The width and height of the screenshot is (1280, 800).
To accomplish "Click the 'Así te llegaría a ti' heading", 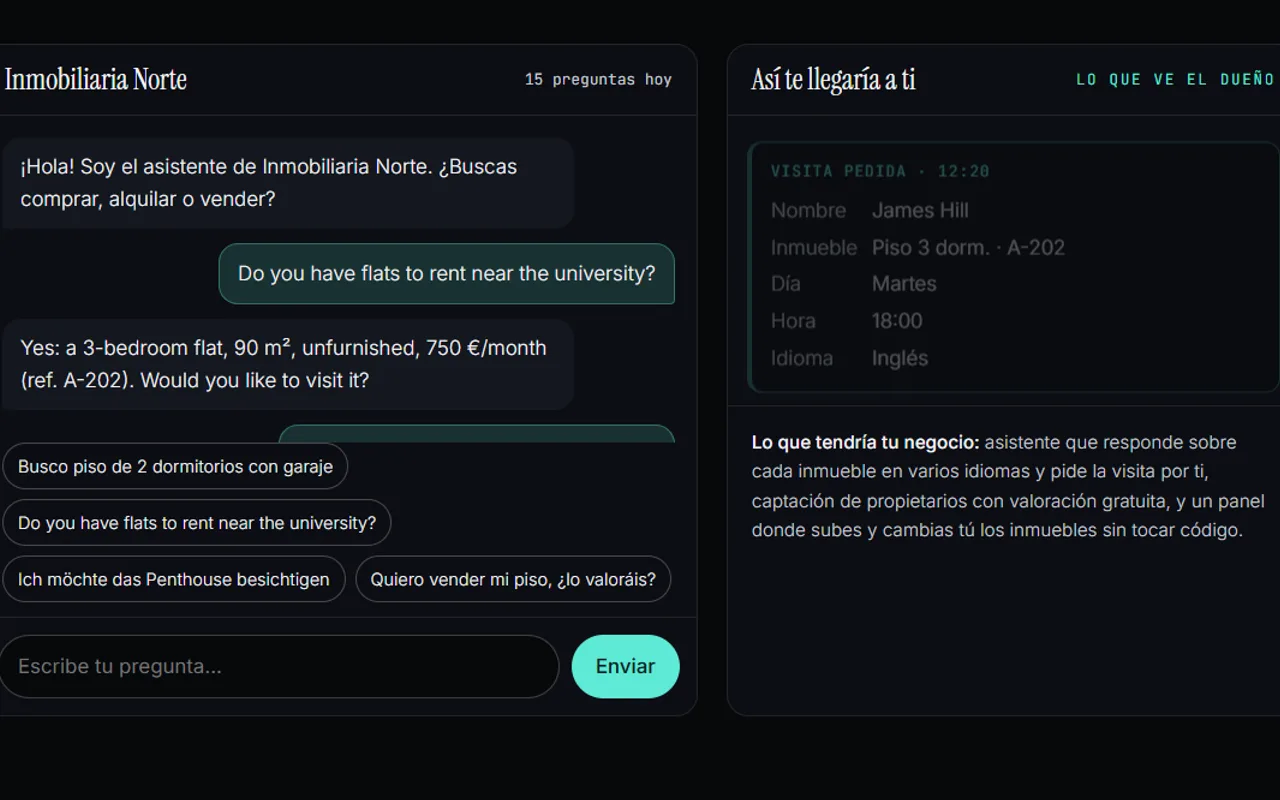I will pos(833,79).
